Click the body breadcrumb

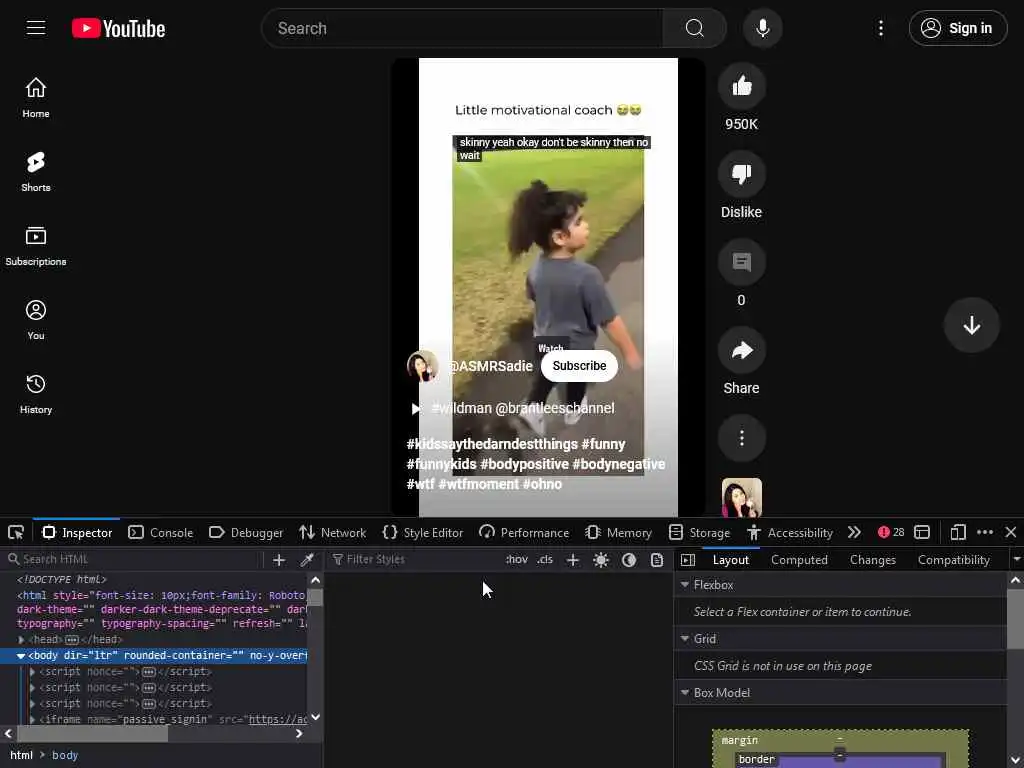coord(65,755)
